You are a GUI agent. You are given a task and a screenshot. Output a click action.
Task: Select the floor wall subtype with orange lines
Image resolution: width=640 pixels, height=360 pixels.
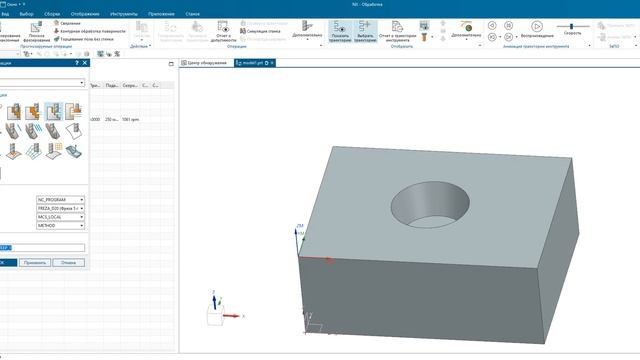click(x=73, y=111)
